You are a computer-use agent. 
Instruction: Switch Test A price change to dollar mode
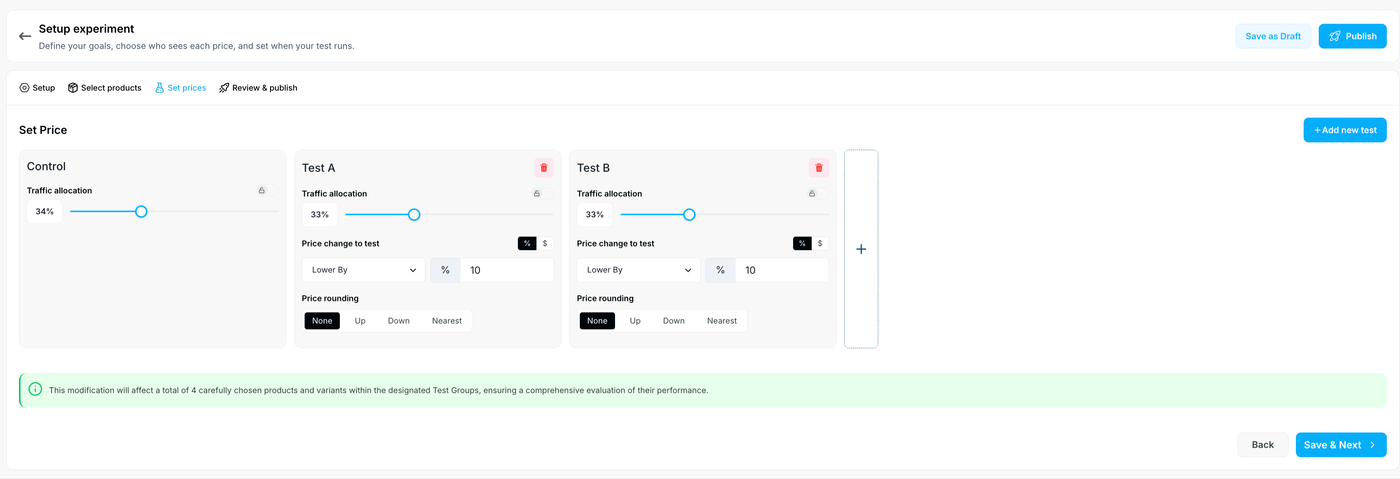[x=545, y=243]
